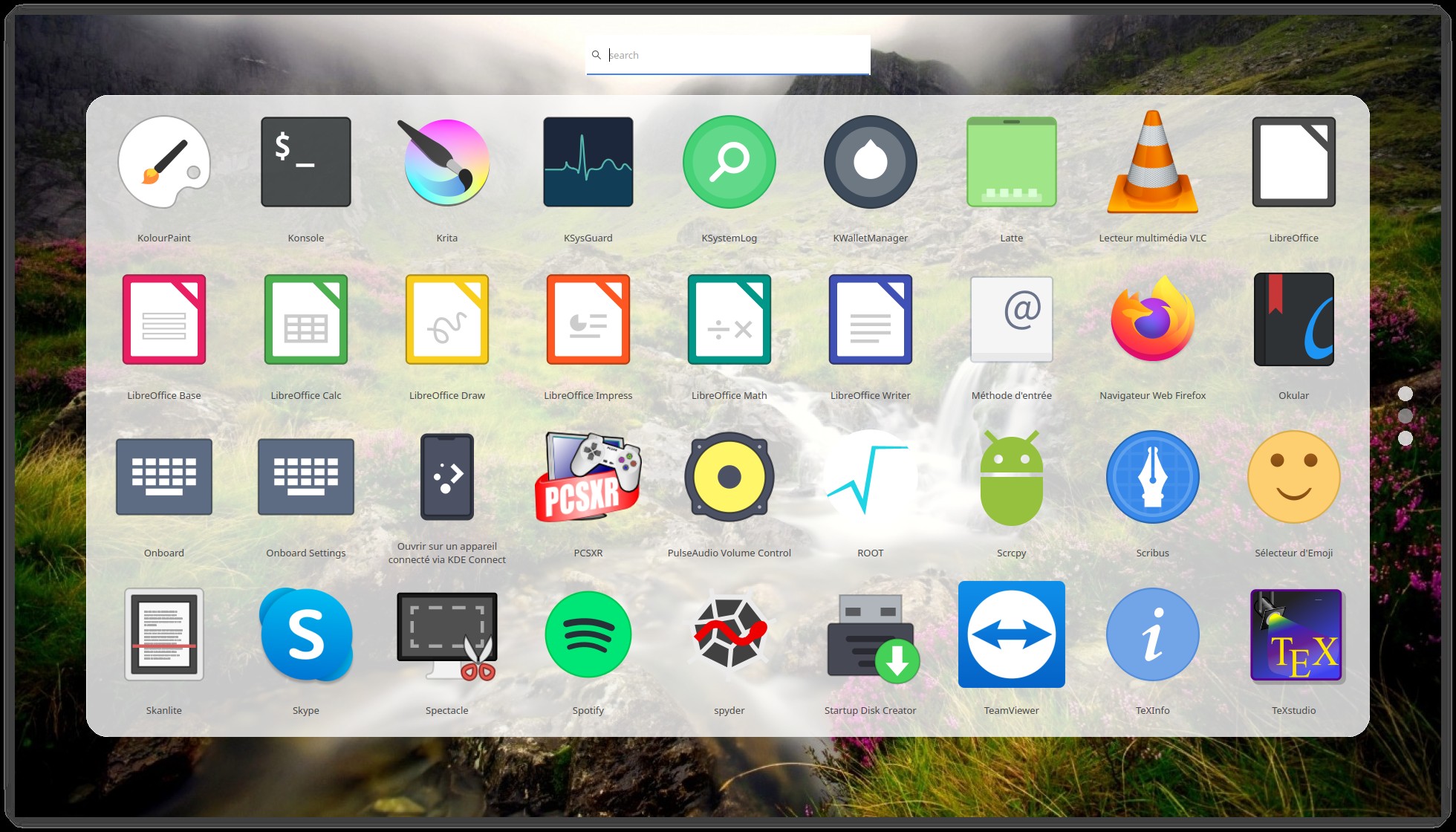Open Startup Disk Creator
Image resolution: width=1456 pixels, height=832 pixels.
click(870, 634)
